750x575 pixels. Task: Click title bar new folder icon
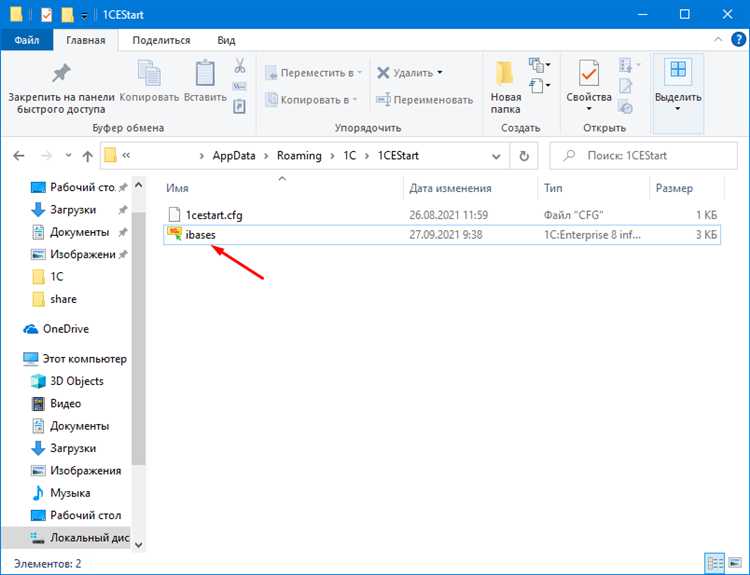coord(67,15)
